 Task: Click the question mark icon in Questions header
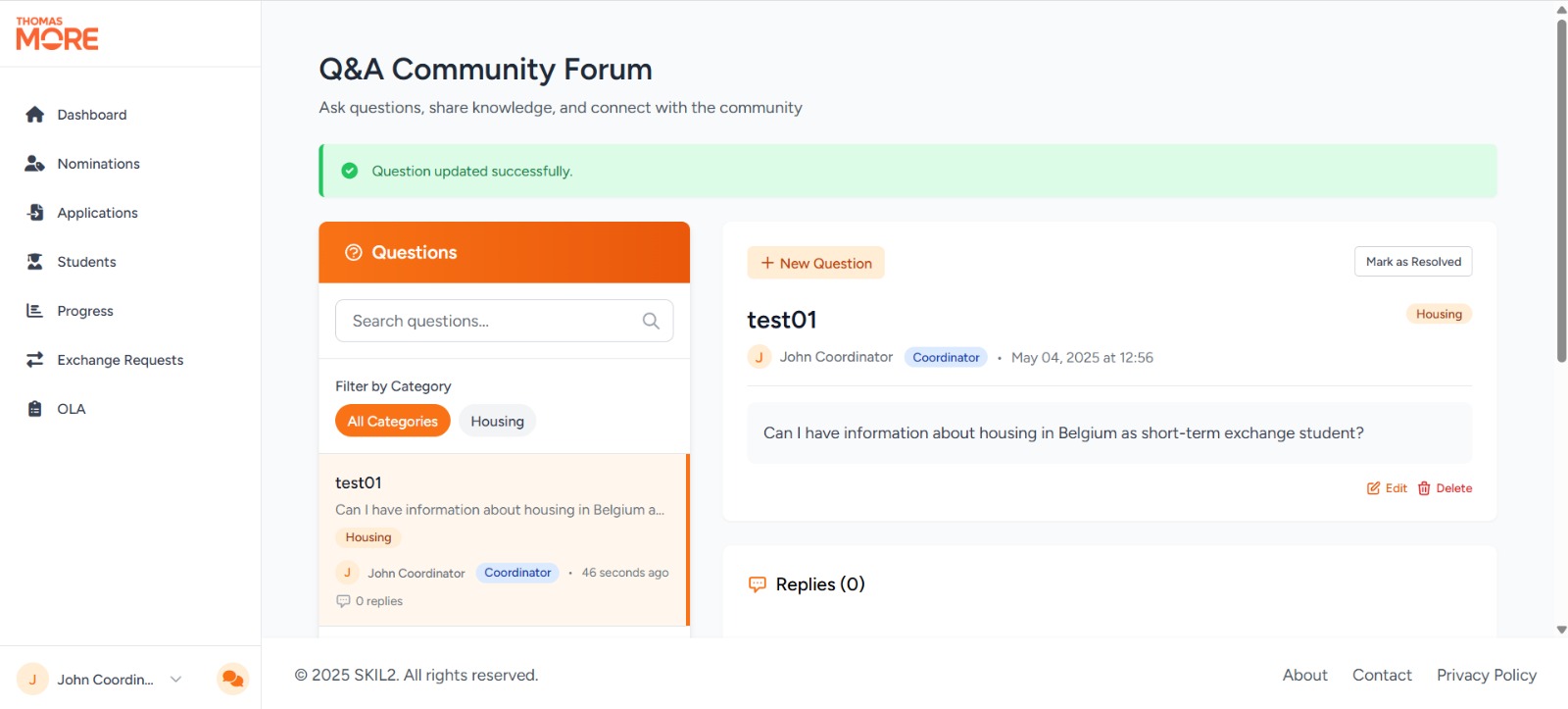354,252
